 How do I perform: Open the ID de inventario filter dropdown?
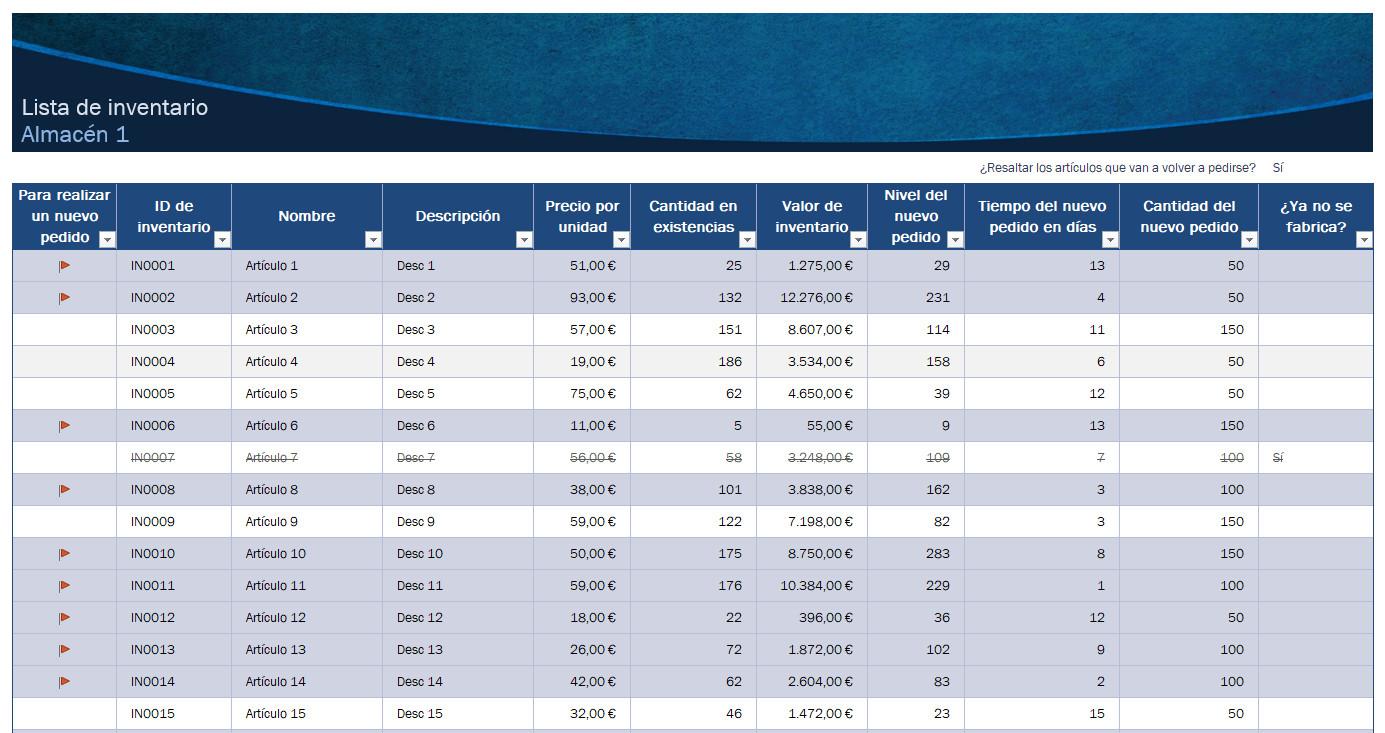click(x=222, y=239)
